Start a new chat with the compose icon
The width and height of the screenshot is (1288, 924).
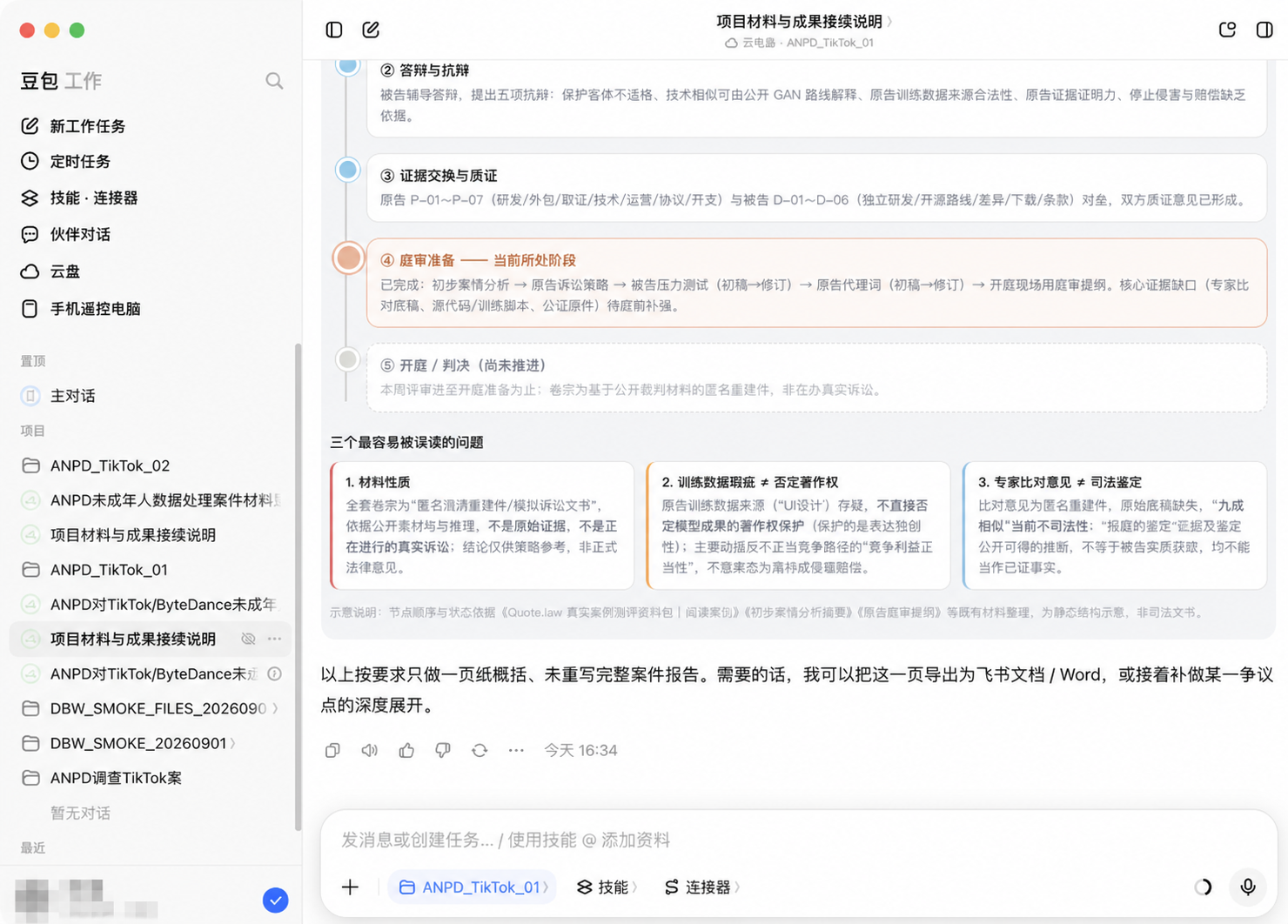[371, 30]
